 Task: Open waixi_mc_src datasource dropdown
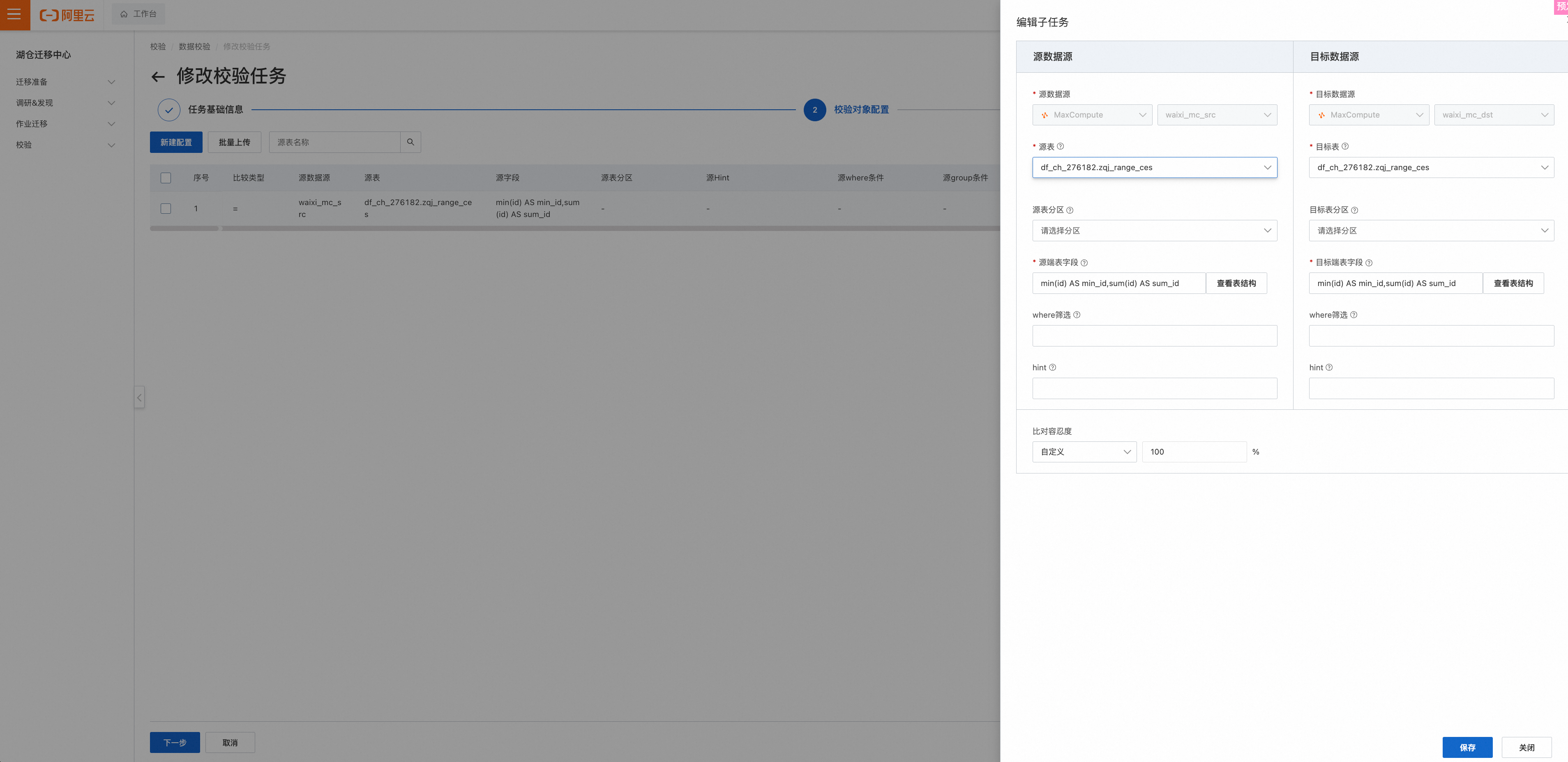[1217, 115]
